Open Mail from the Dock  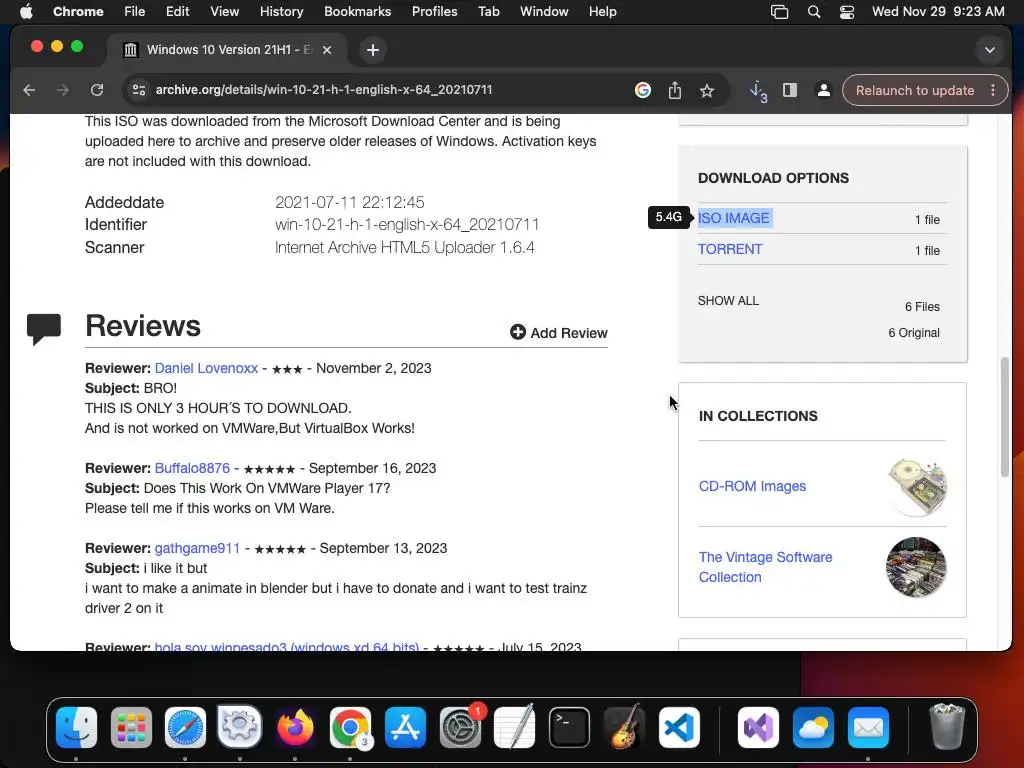coord(868,727)
